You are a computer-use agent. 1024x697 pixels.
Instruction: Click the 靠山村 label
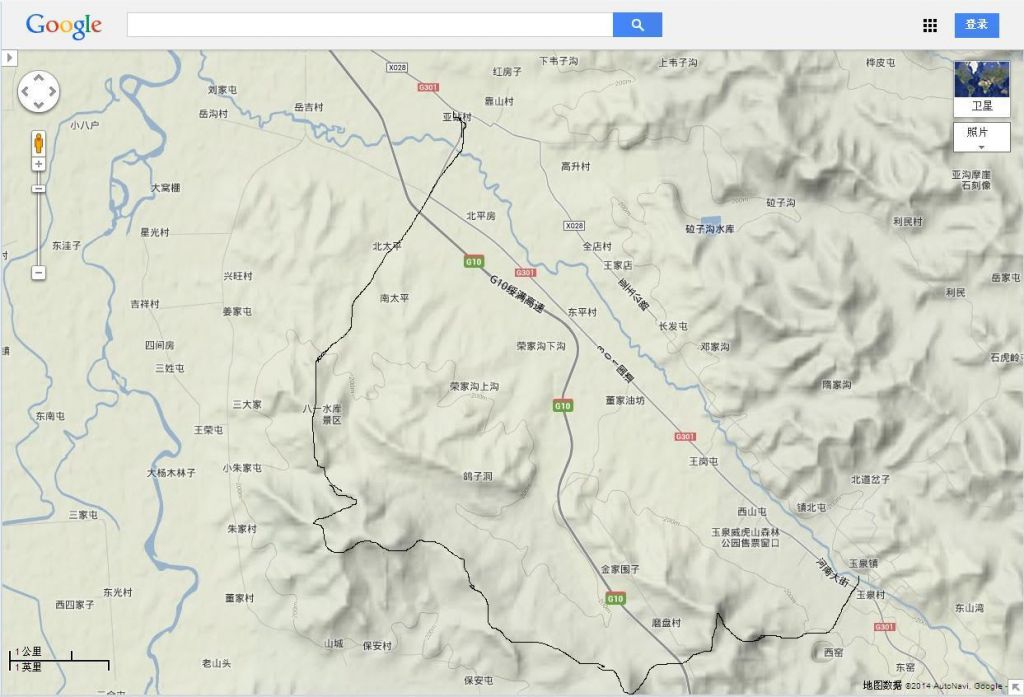pyautogui.click(x=499, y=101)
